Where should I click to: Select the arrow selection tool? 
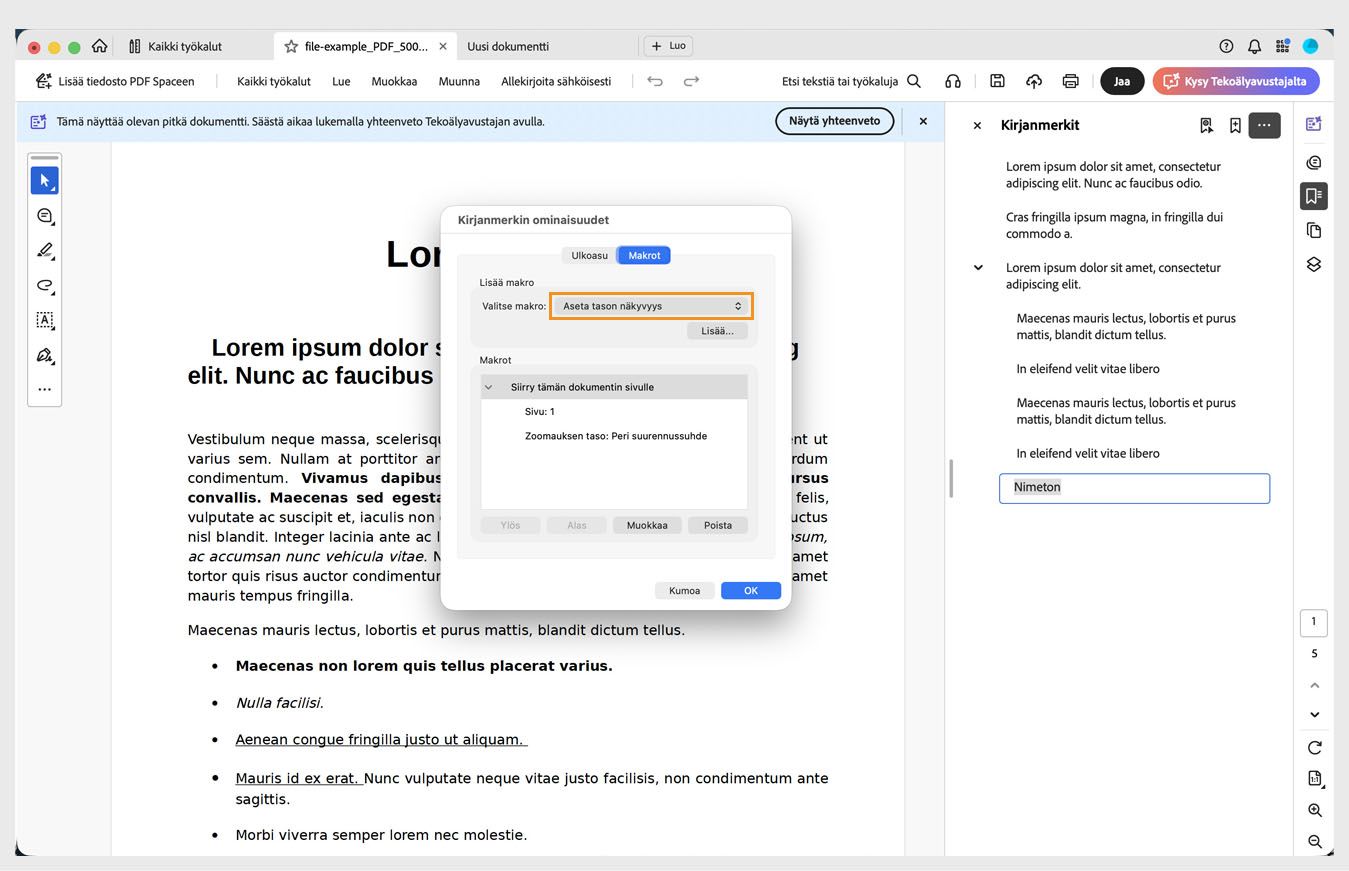(x=45, y=181)
